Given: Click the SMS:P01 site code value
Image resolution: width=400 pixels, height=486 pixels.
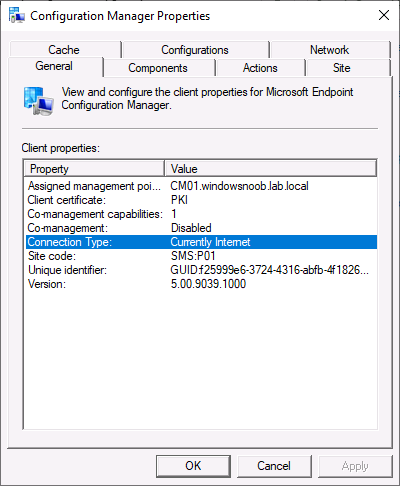Looking at the screenshot, I should [193, 256].
